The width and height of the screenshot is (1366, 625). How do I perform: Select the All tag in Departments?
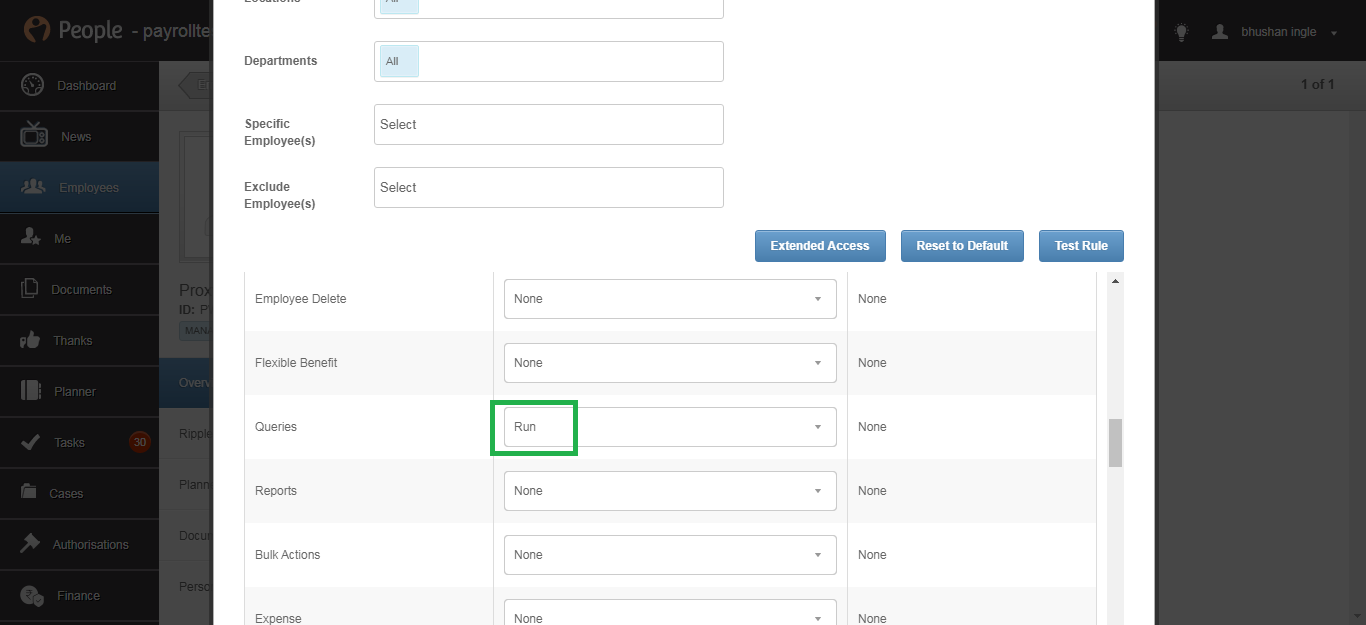click(x=399, y=61)
